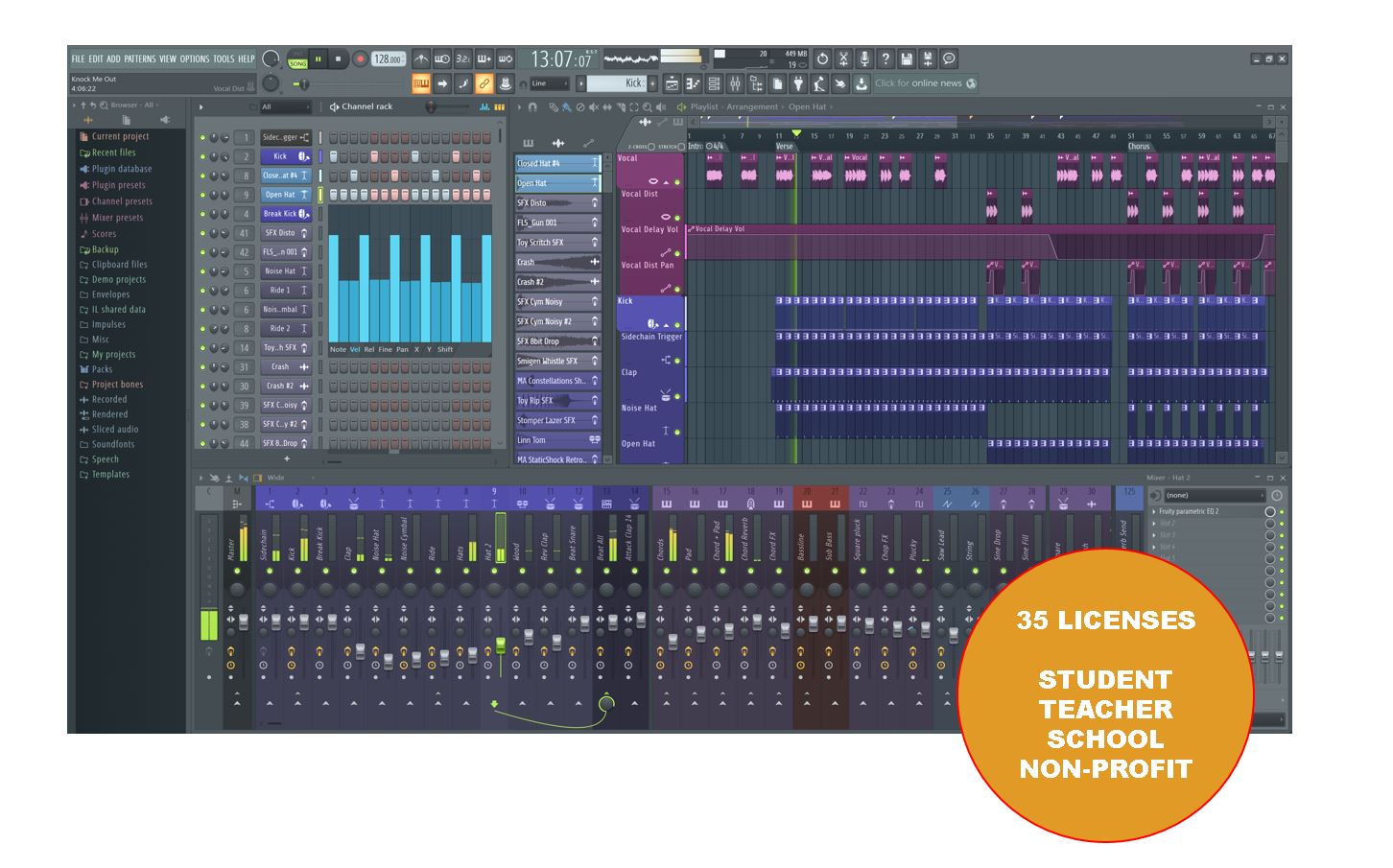Image resolution: width=1393 pixels, height=868 pixels.
Task: Open the OPTIONS menu
Action: point(195,59)
